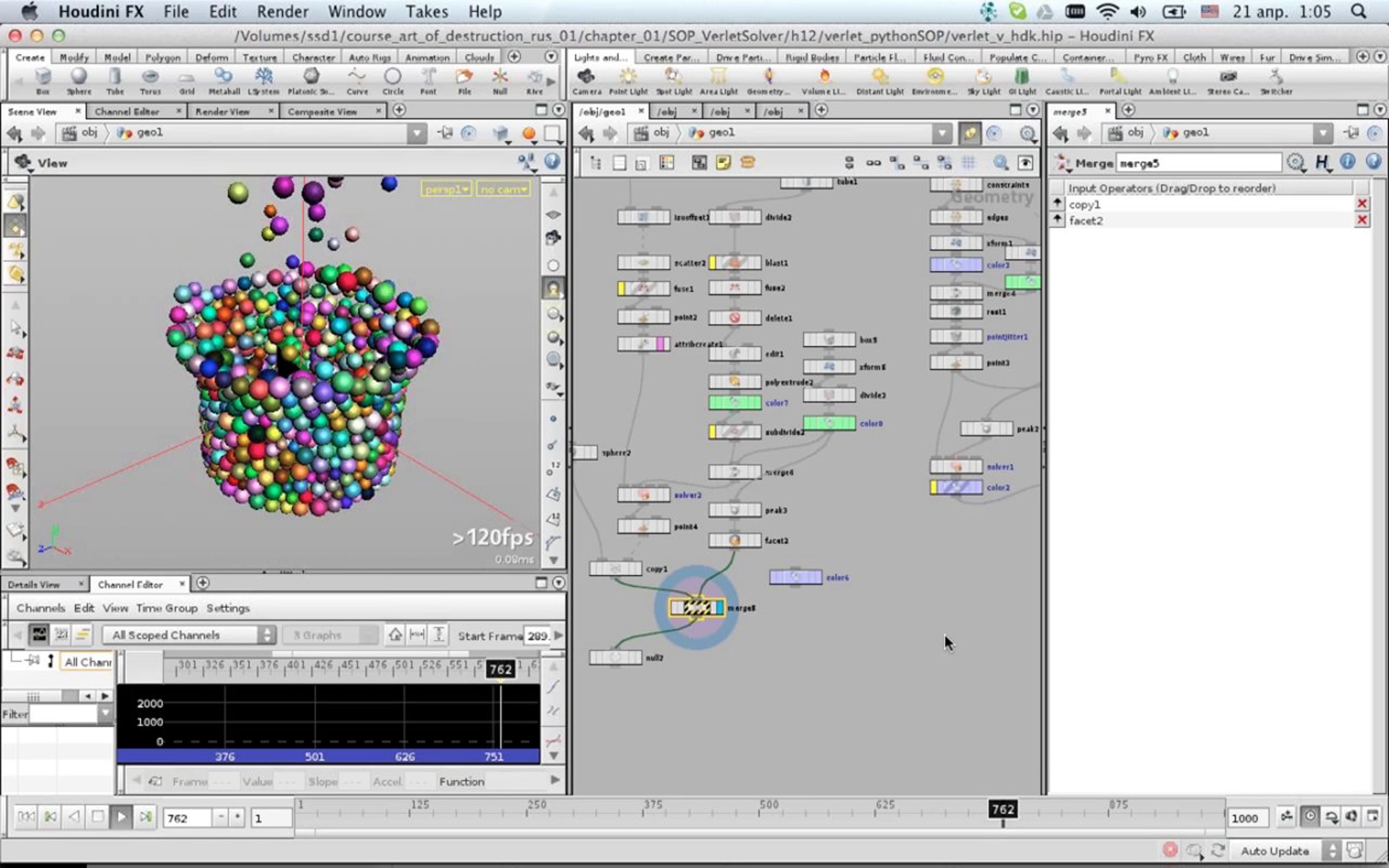Switch to the Render View tab

[223, 112]
